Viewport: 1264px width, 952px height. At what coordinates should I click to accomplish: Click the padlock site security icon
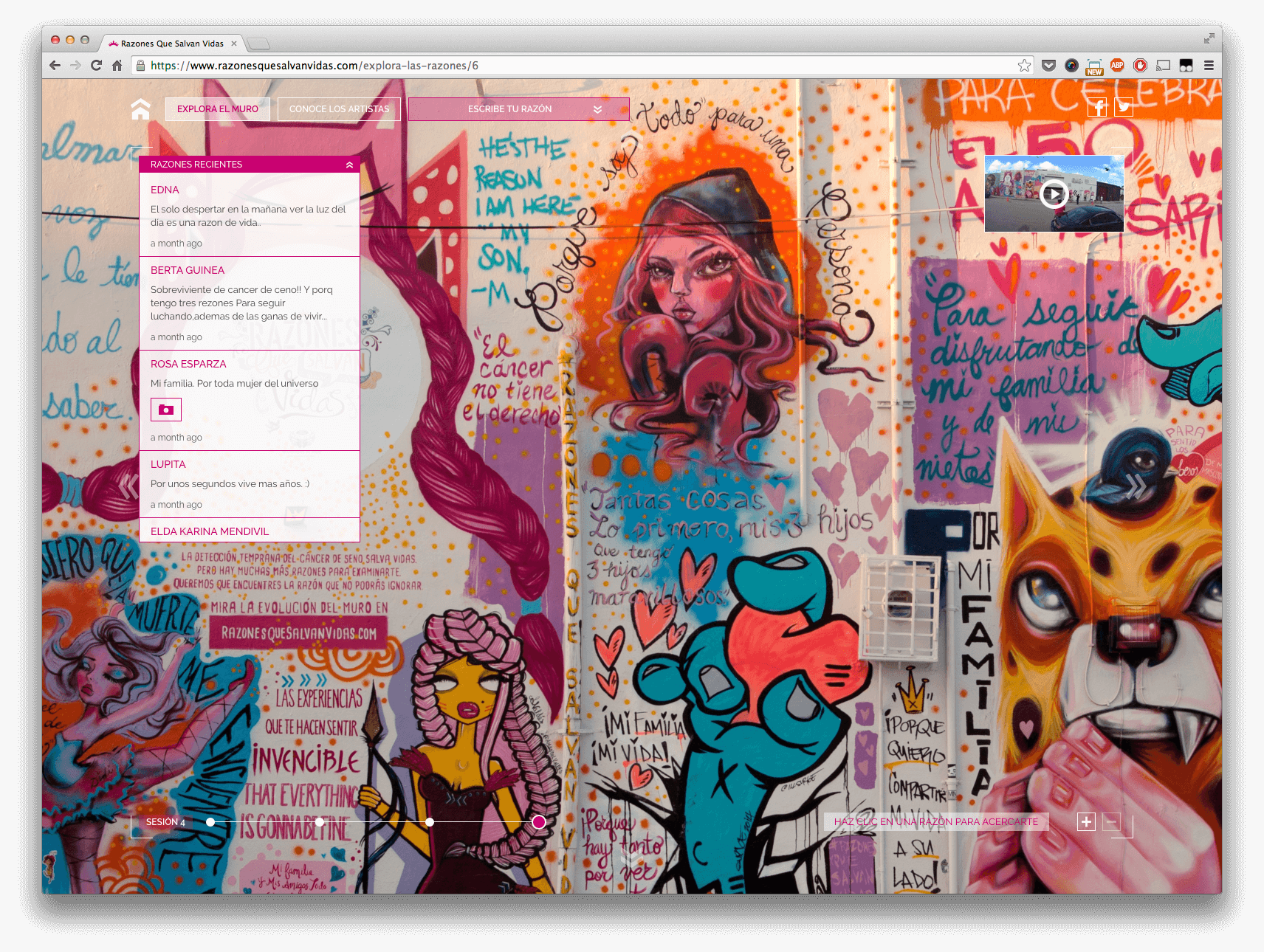tap(140, 65)
